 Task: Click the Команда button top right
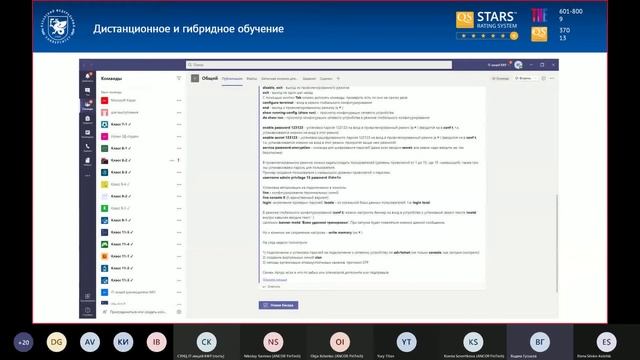click(500, 78)
